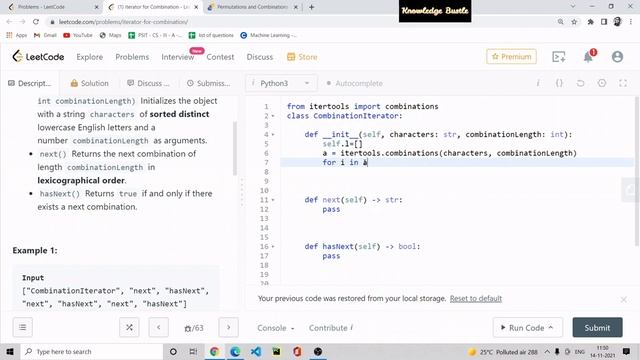Open the Contest menu item
This screenshot has width=640, height=360.
click(220, 57)
